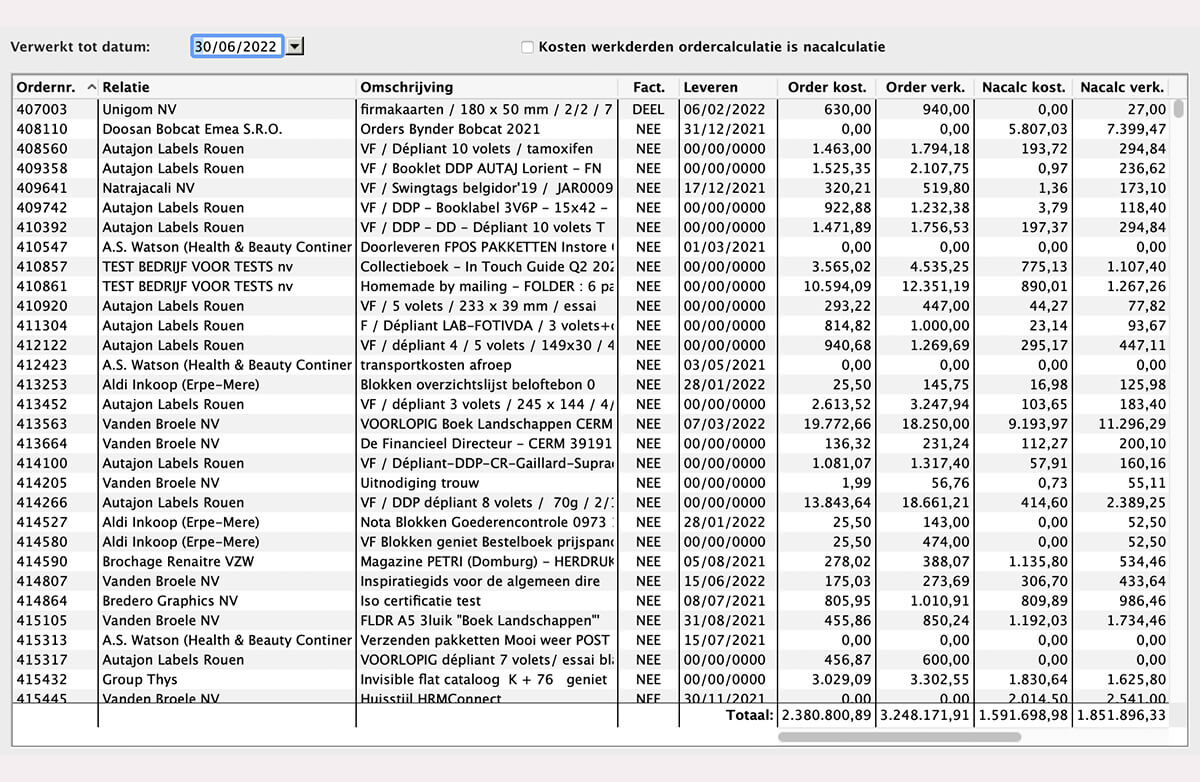
Task: Sort by Relatie column header
Action: [227, 87]
